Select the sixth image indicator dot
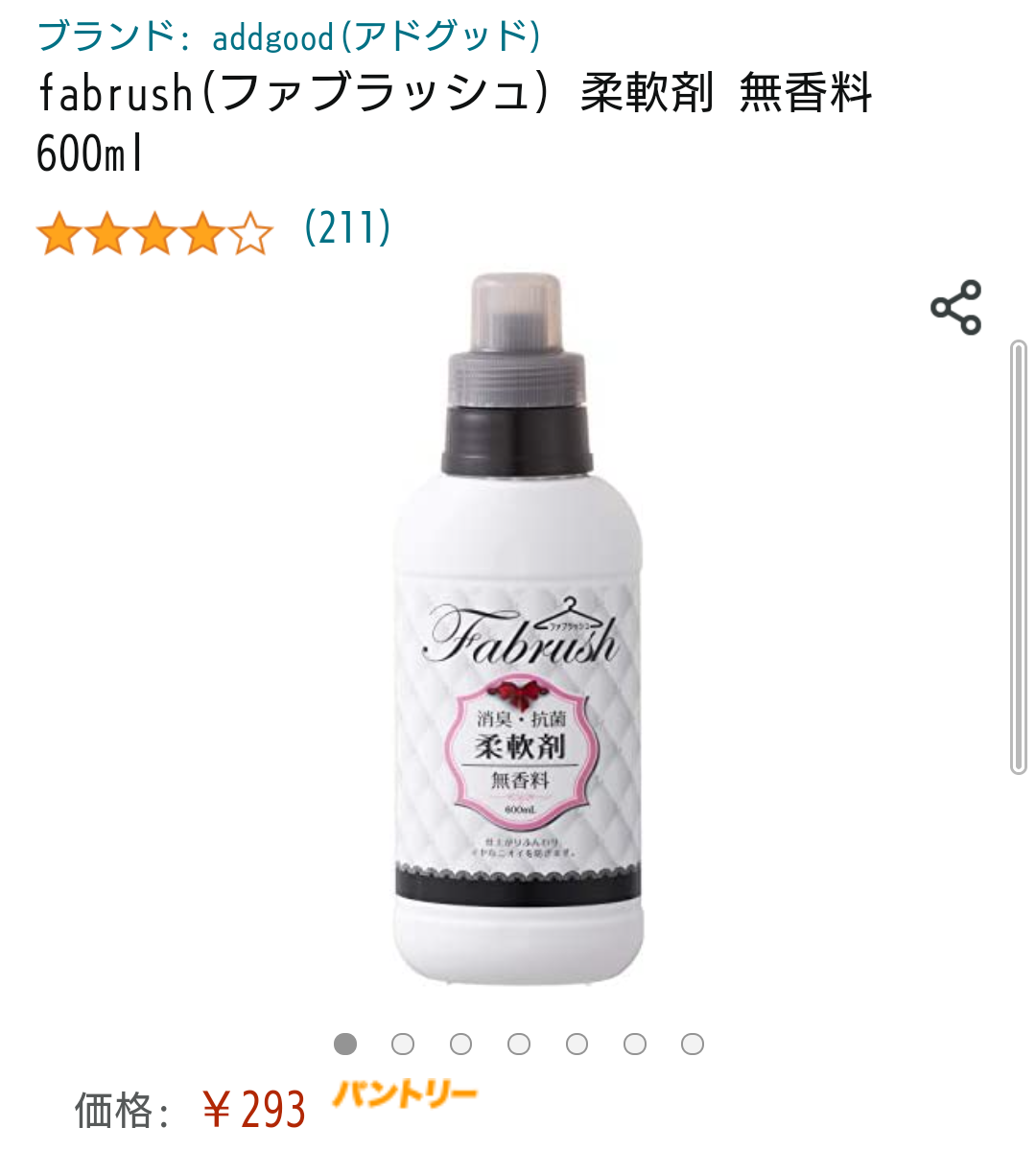Viewport: 1036px width, 1151px height. pos(635,1044)
